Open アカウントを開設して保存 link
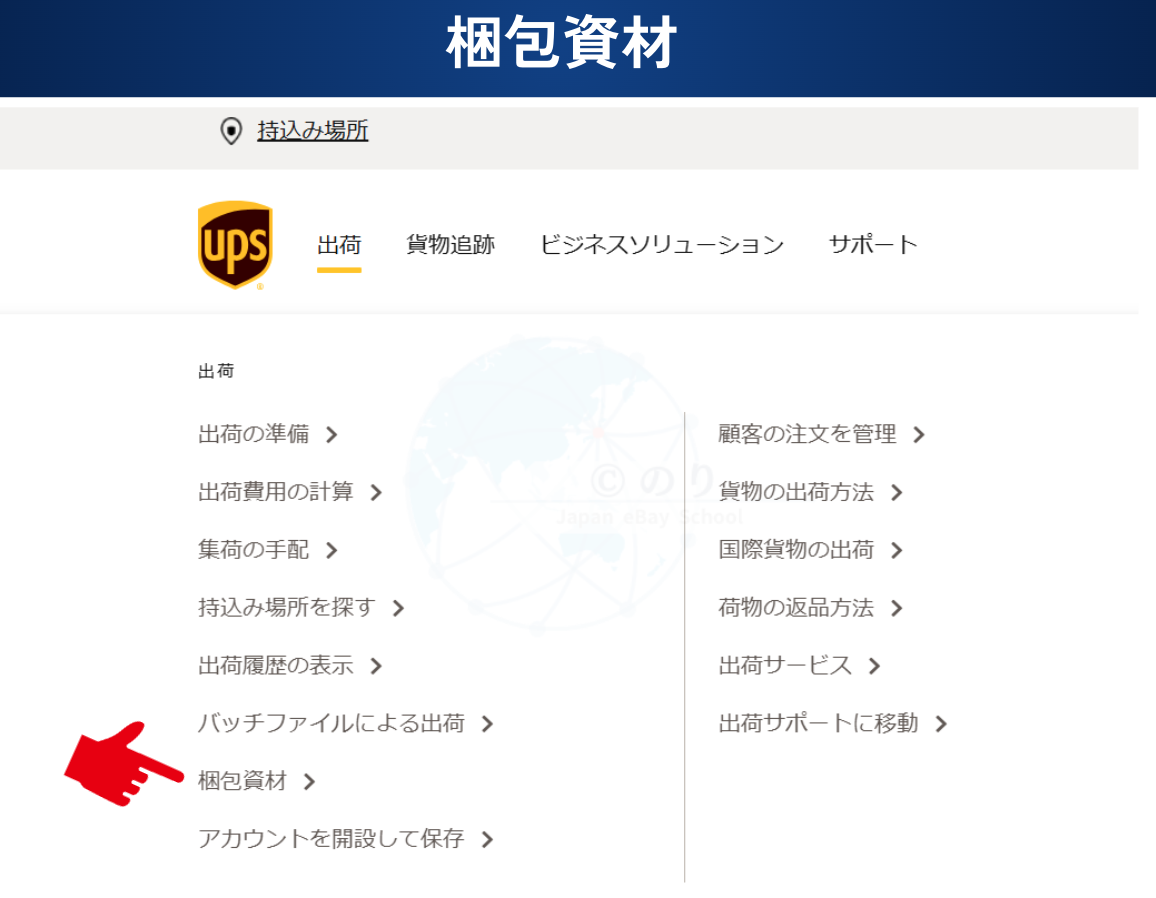The height and width of the screenshot is (898, 1156). coord(331,838)
